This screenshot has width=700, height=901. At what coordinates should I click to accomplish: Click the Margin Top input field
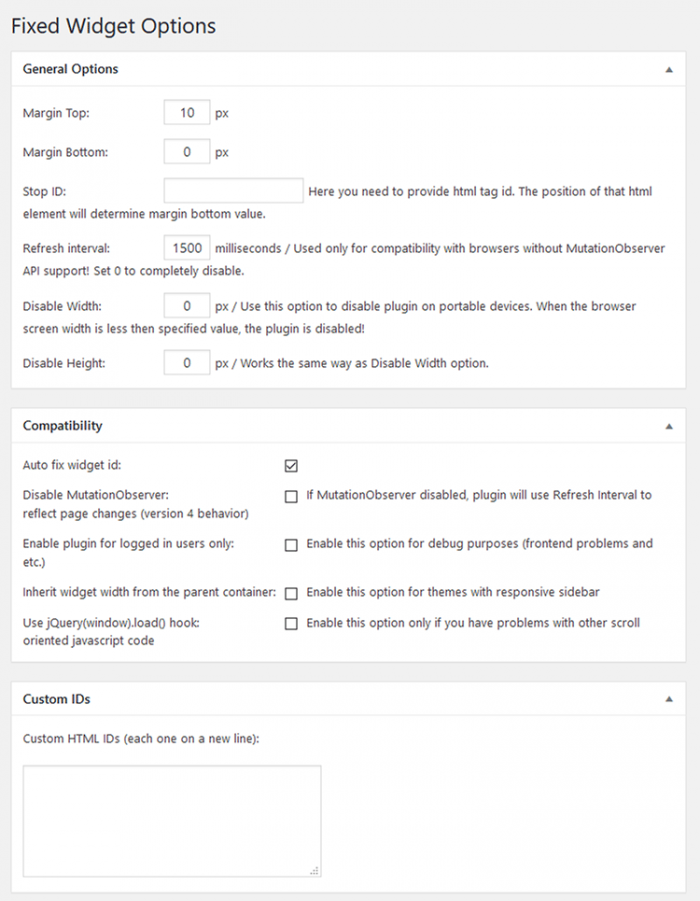tap(187, 113)
